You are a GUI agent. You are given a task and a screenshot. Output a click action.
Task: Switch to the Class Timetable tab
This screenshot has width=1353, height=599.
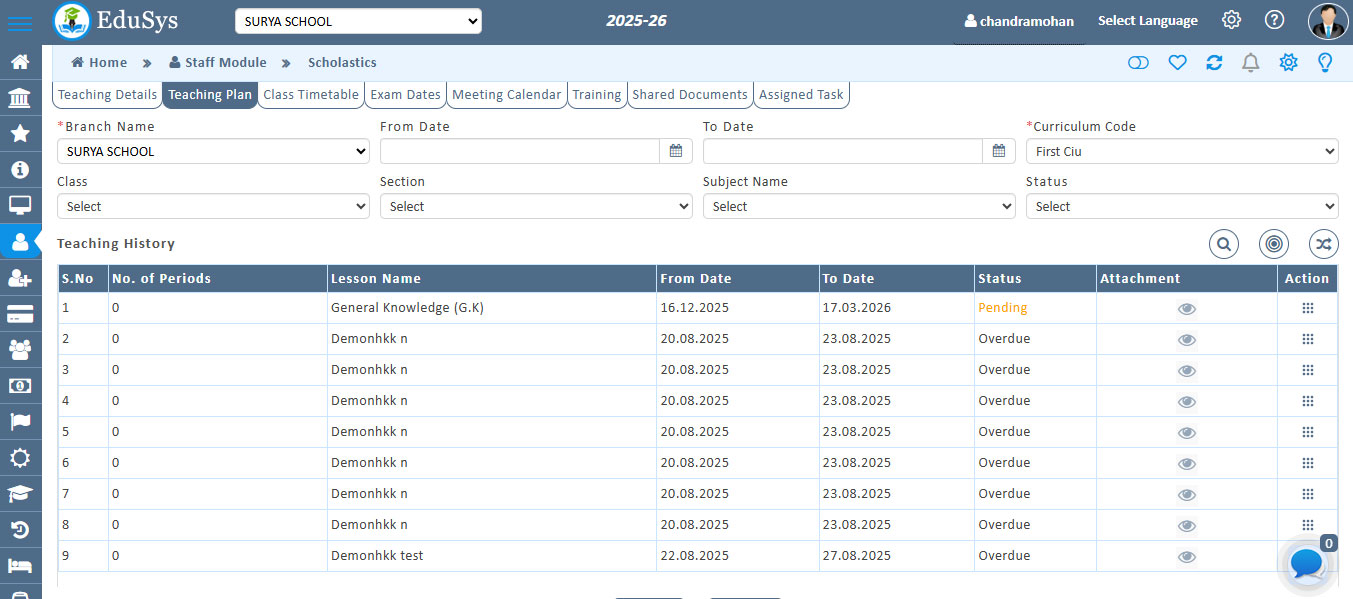pos(311,95)
